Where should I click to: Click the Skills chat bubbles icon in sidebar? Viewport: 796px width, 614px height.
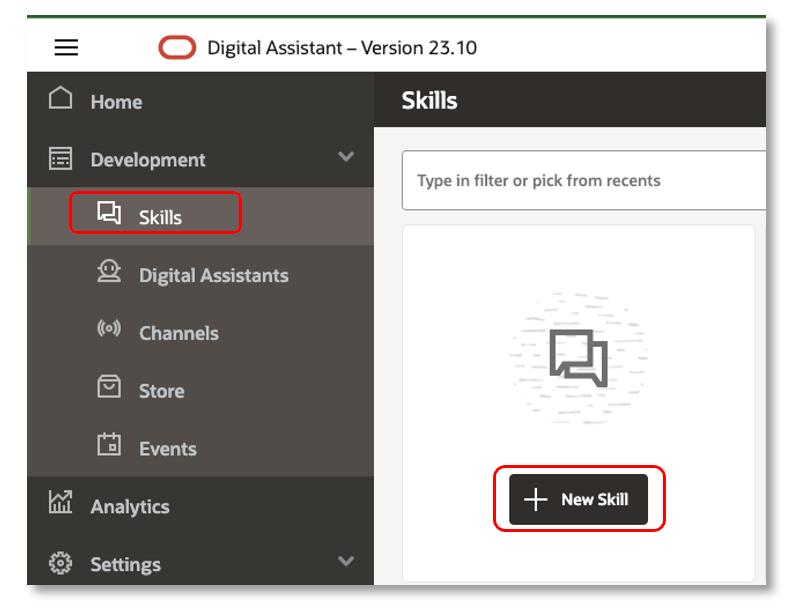(109, 212)
